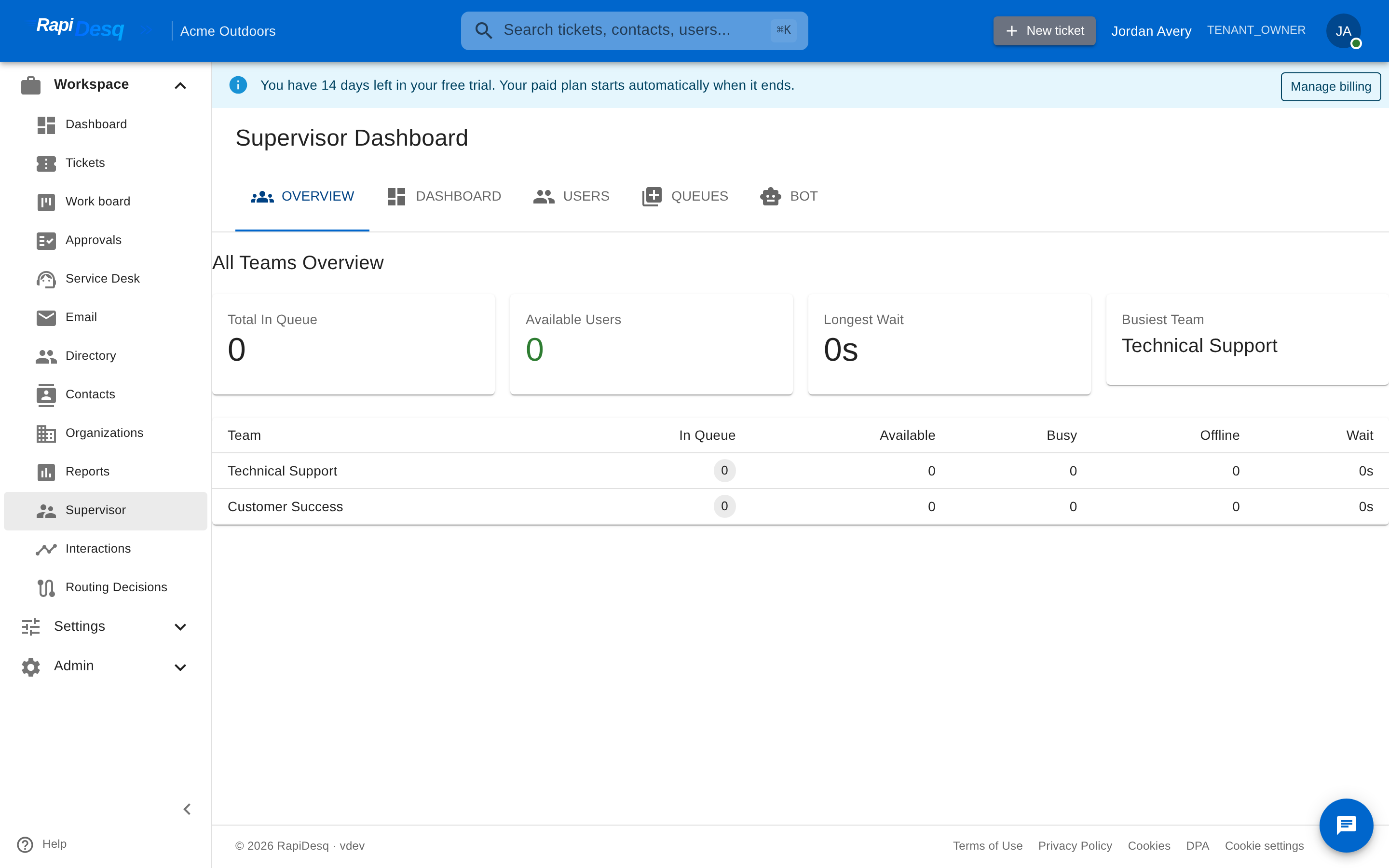The width and height of the screenshot is (1389, 868).
Task: Focus the search tickets input field
Action: point(634,30)
